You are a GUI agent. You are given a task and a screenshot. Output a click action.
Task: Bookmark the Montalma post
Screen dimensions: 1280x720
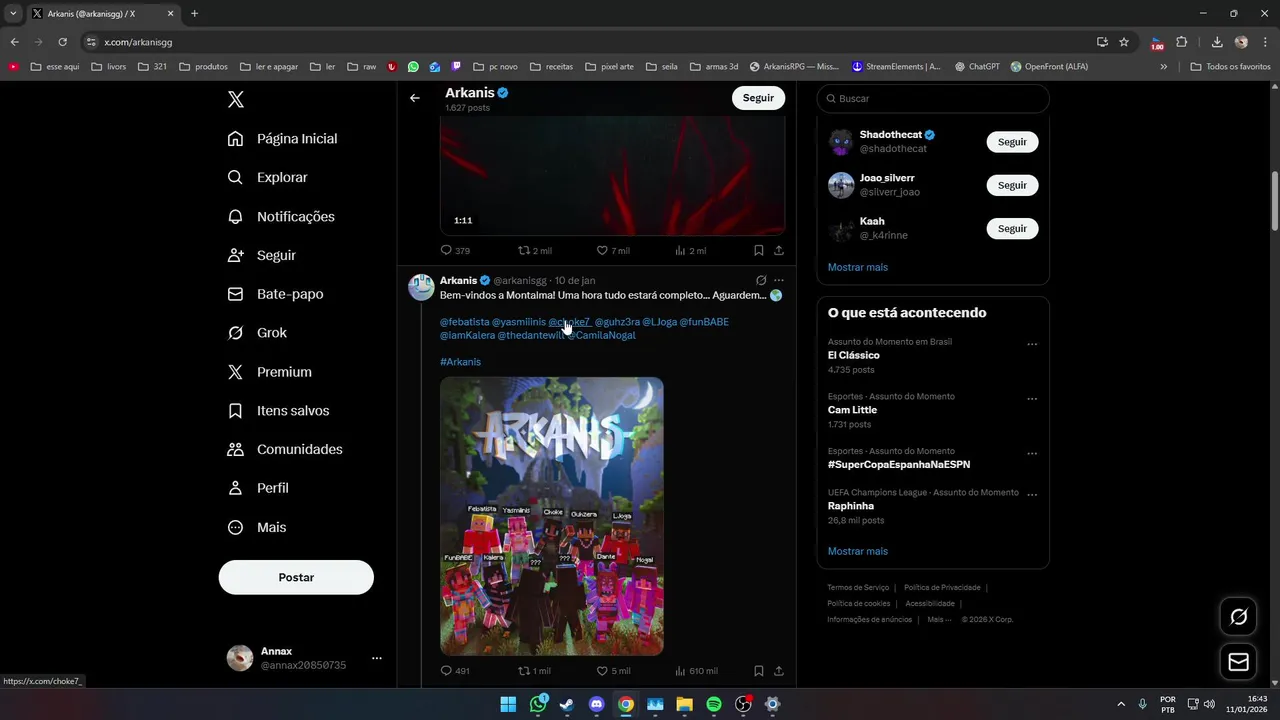[759, 671]
